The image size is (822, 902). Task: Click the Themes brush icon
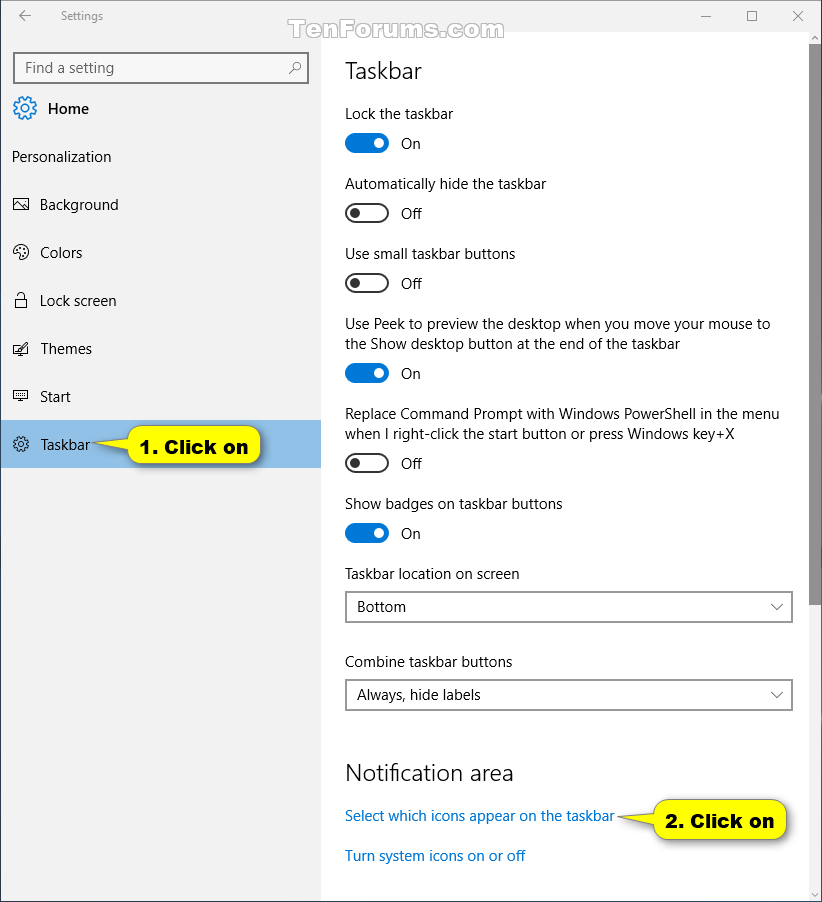click(21, 349)
